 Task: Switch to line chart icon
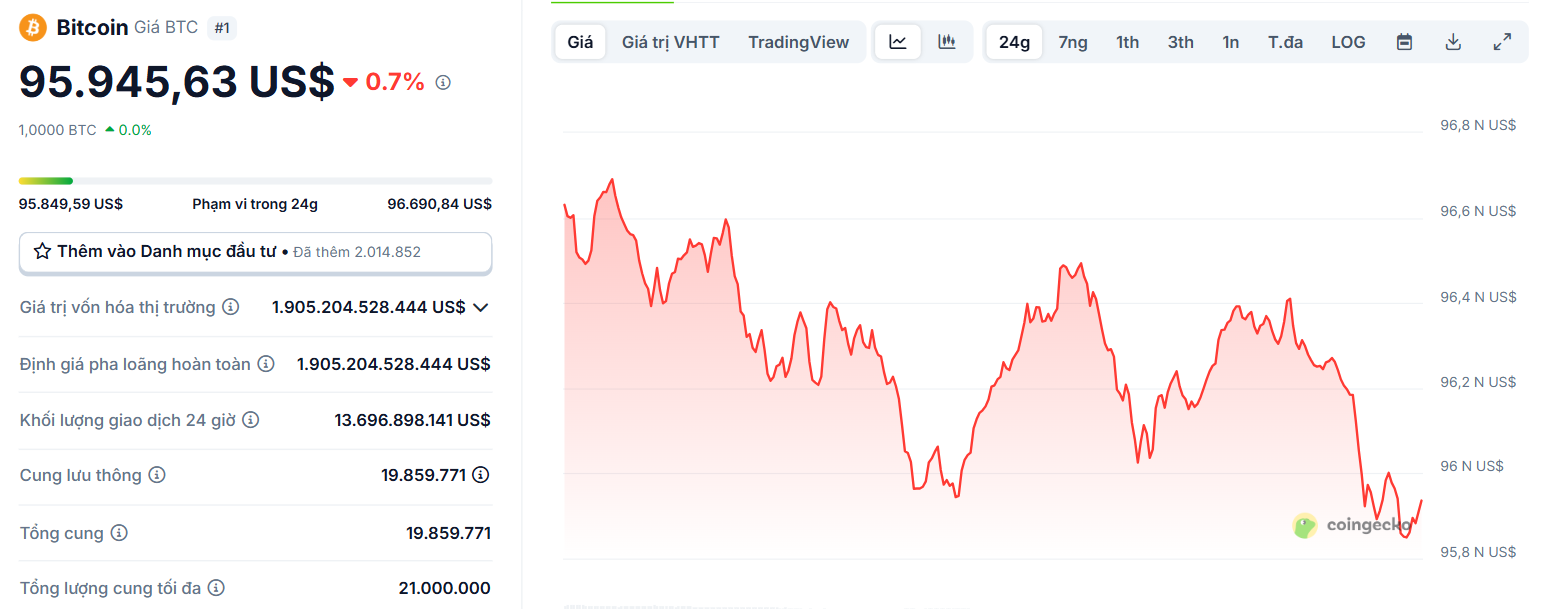point(898,42)
